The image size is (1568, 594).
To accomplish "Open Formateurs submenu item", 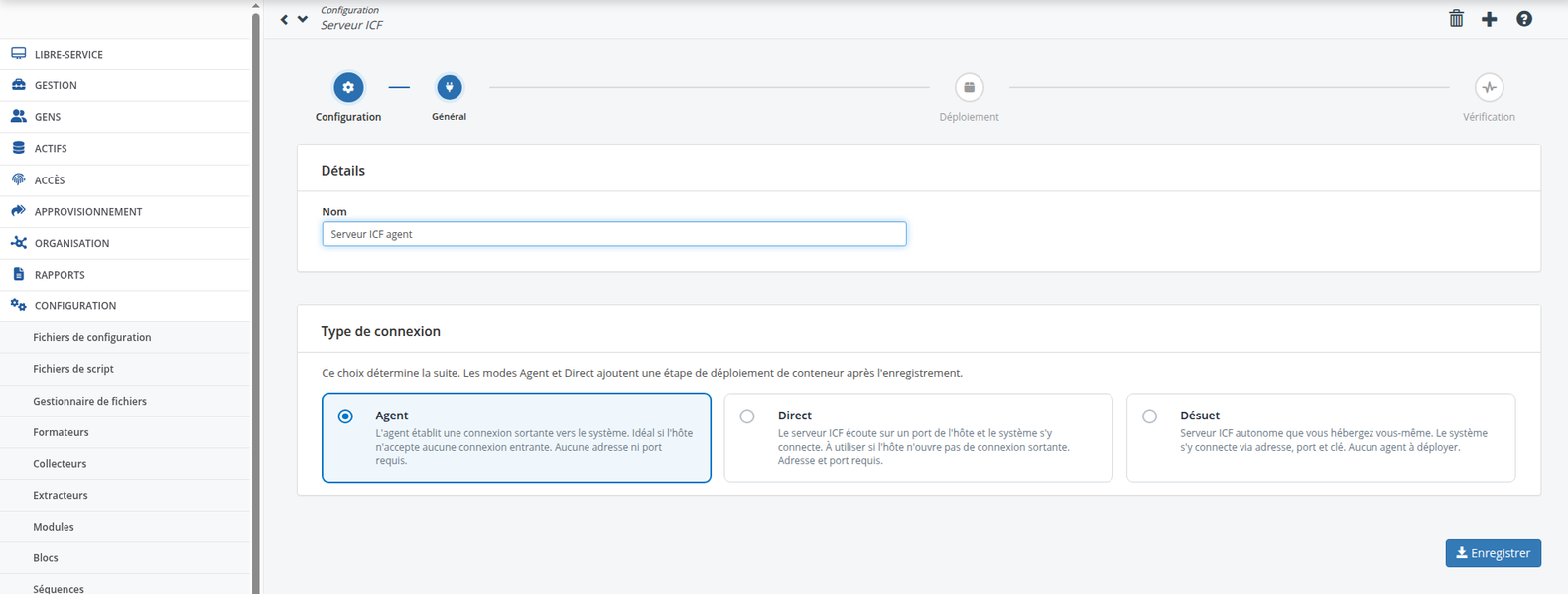I will click(125, 432).
